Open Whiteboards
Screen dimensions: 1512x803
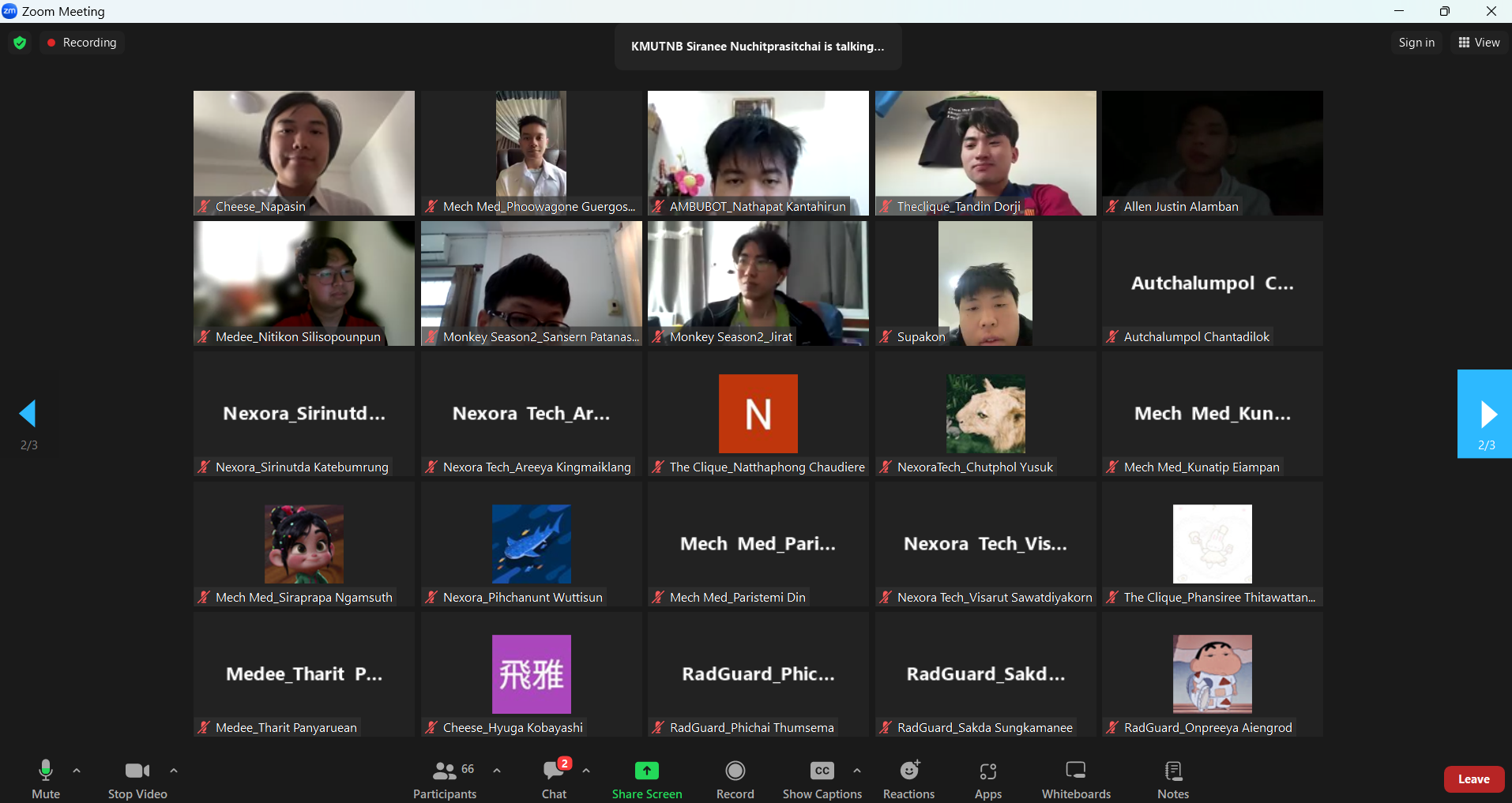[1076, 779]
